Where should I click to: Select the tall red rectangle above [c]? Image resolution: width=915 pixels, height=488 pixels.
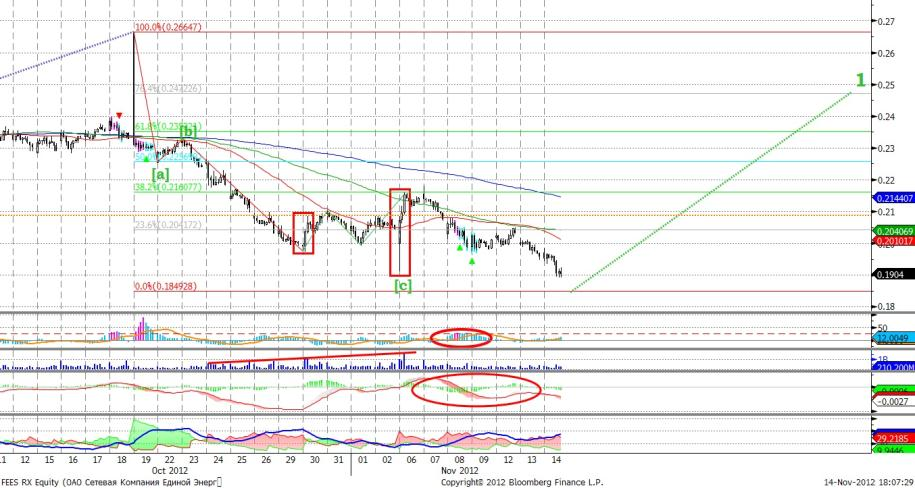click(x=400, y=232)
